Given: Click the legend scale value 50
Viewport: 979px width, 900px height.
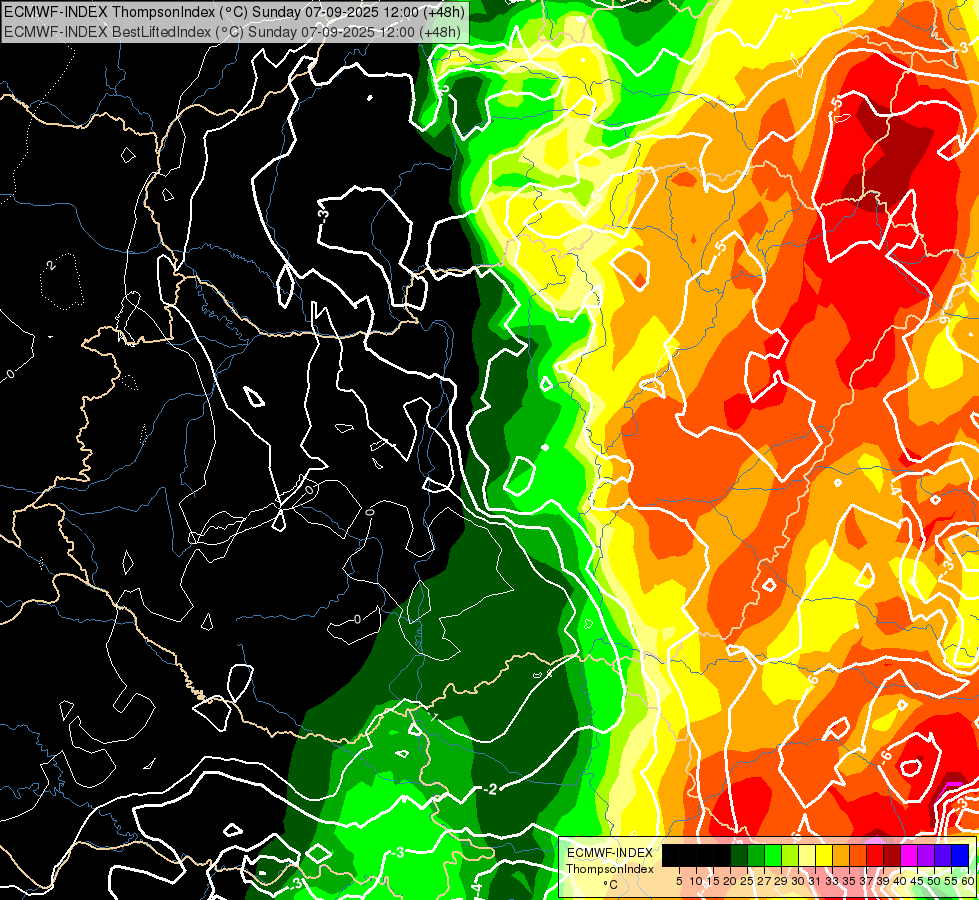Looking at the screenshot, I should pos(934,881).
